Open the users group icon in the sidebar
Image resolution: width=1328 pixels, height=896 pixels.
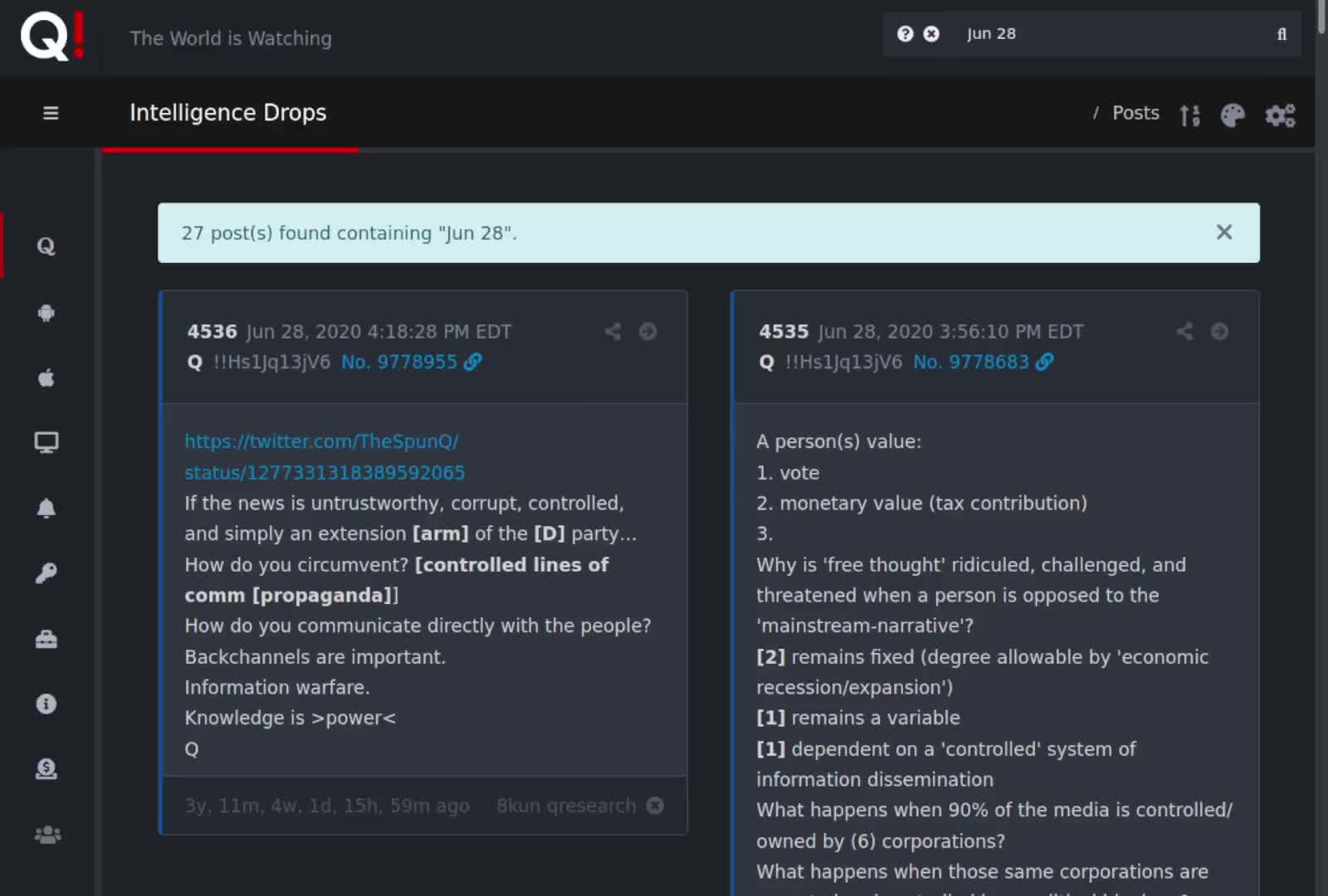click(47, 835)
